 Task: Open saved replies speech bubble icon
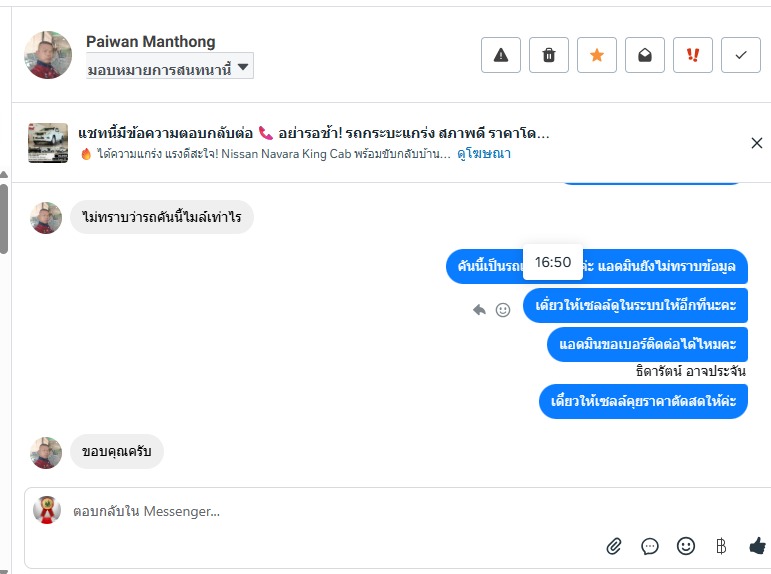pos(650,546)
